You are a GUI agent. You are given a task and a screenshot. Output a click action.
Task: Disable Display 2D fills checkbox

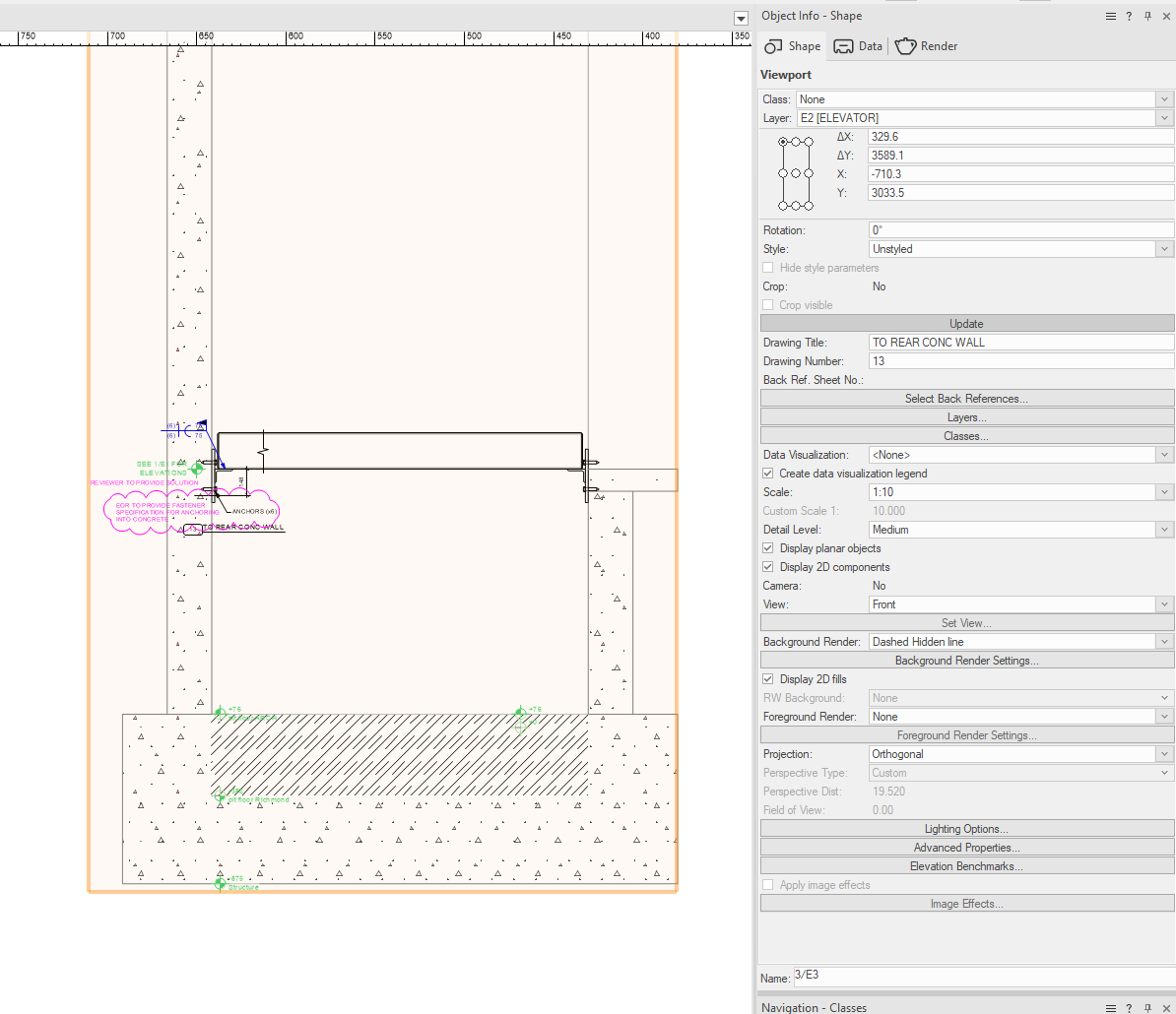pos(768,679)
